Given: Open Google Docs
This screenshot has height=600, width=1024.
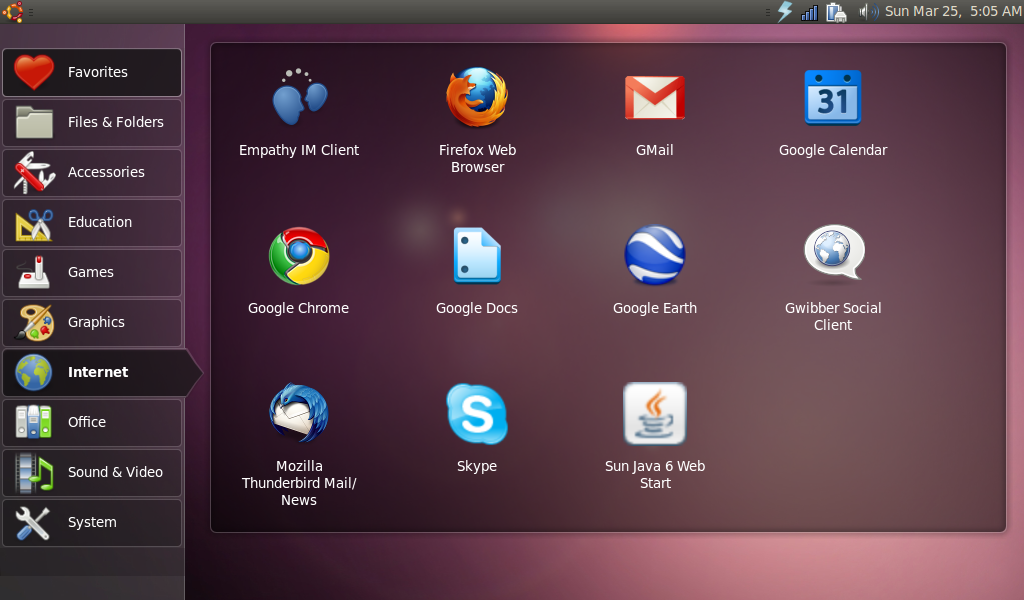Looking at the screenshot, I should pos(477,255).
